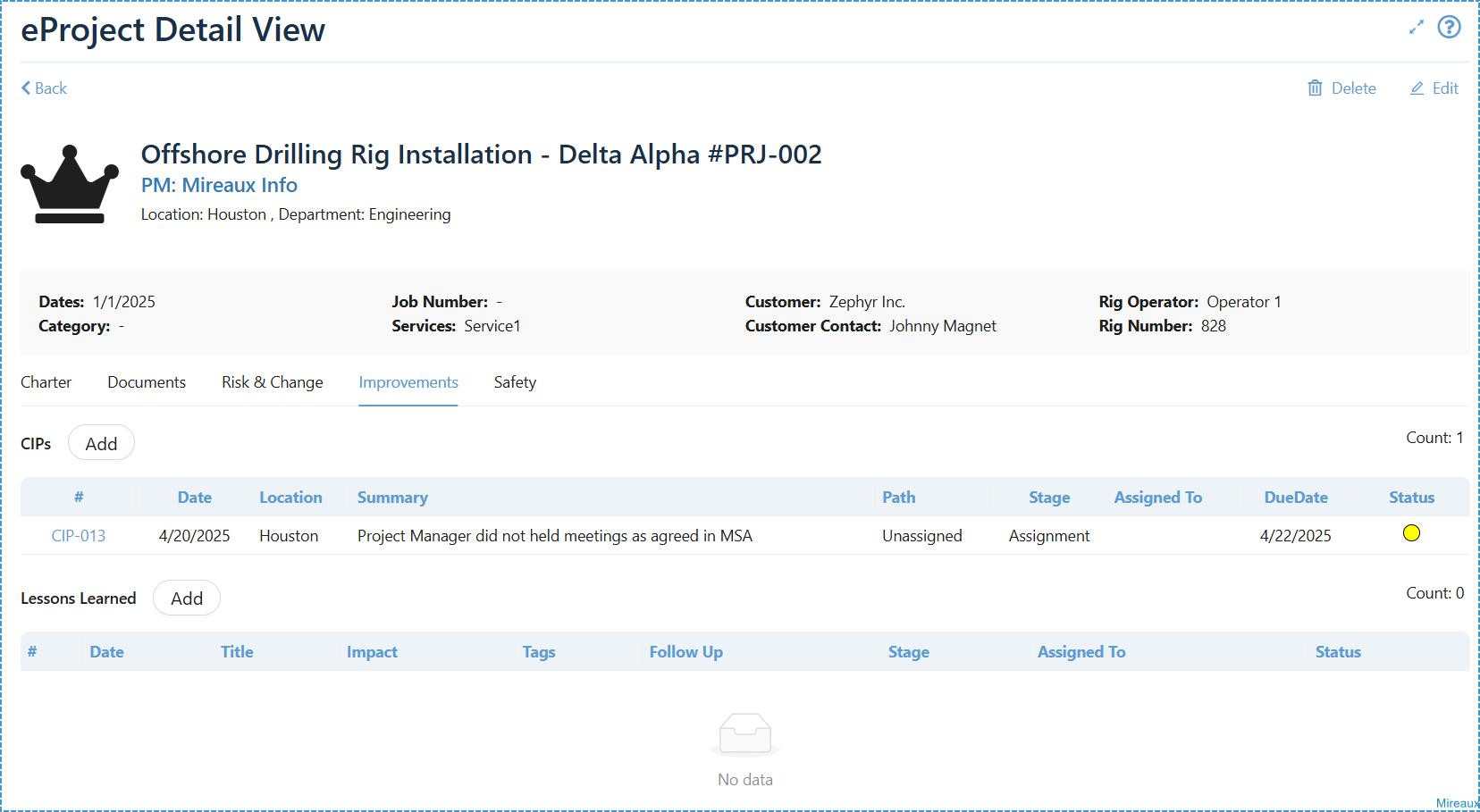1480x812 pixels.
Task: Open the PM: Mireaux Info link
Action: 219,185
